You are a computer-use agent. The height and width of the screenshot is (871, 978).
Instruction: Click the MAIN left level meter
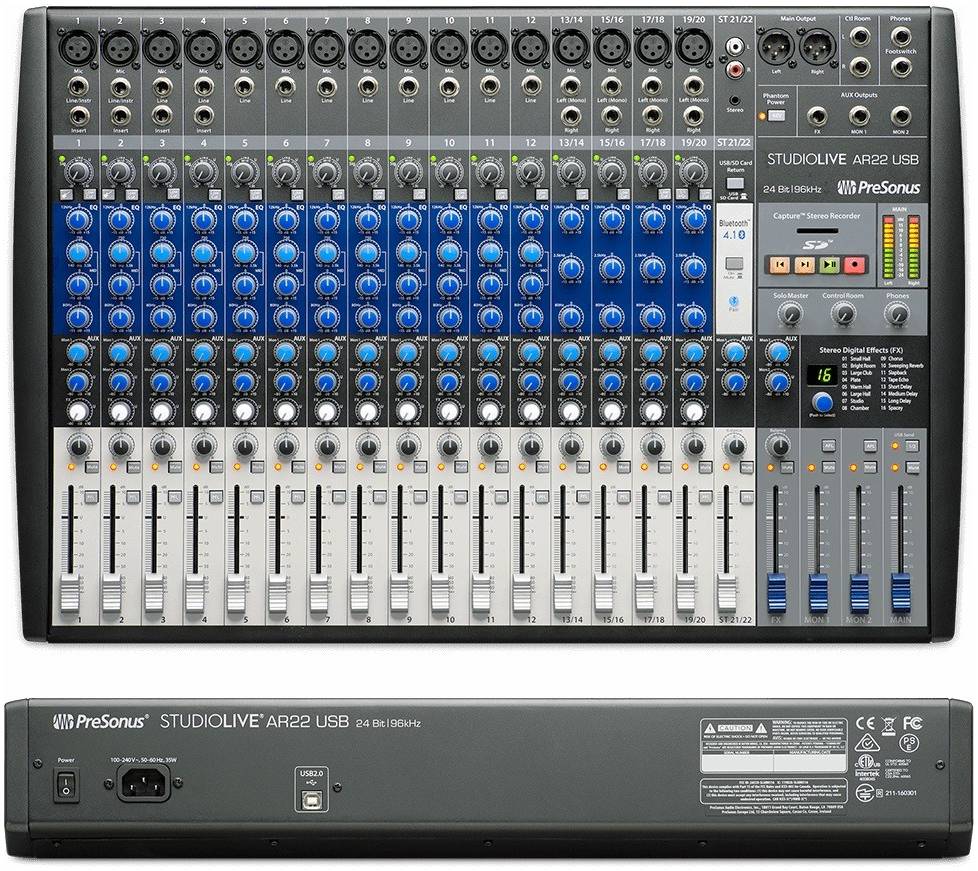click(x=889, y=247)
